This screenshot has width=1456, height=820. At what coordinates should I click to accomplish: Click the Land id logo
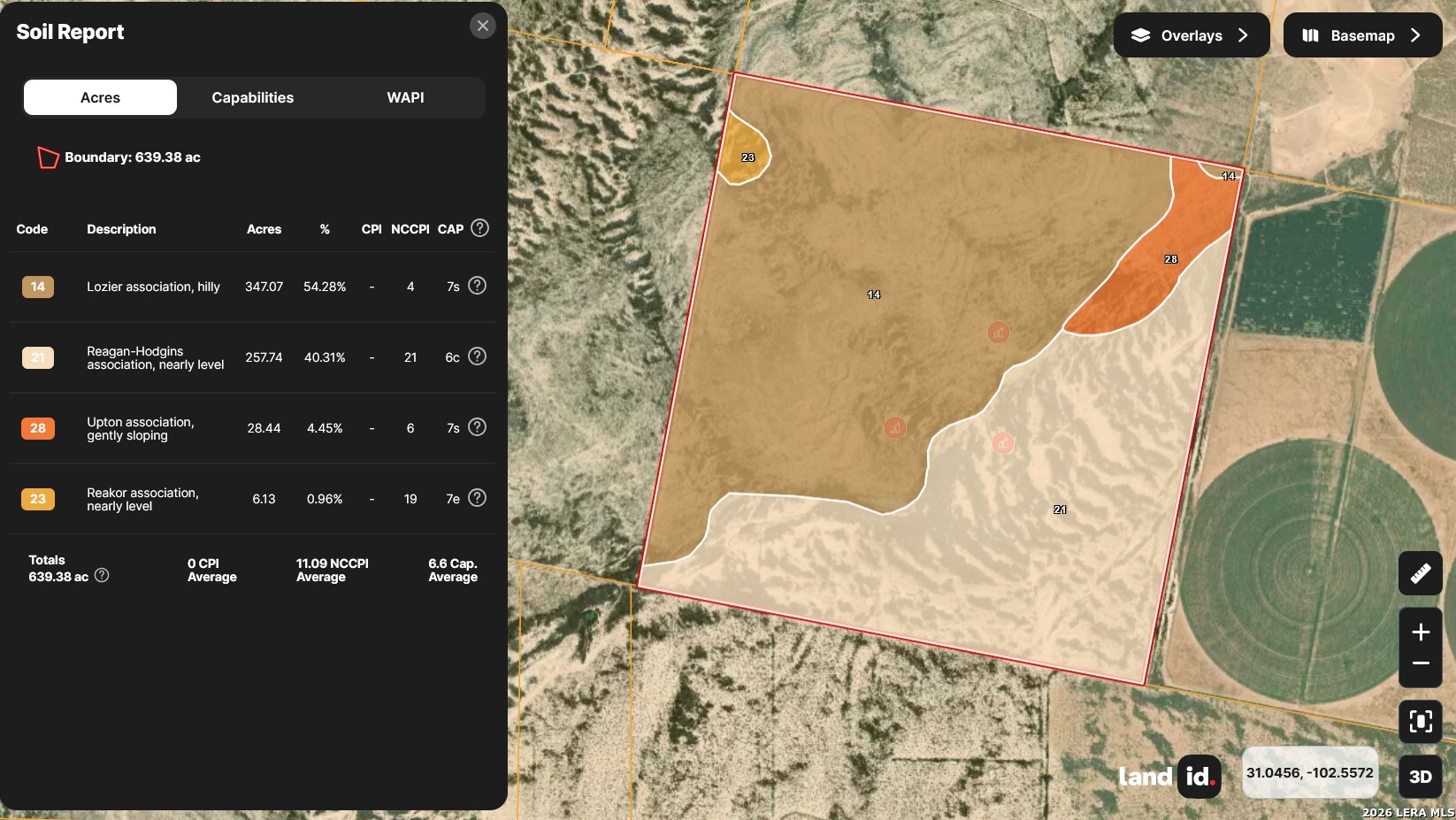[1169, 777]
